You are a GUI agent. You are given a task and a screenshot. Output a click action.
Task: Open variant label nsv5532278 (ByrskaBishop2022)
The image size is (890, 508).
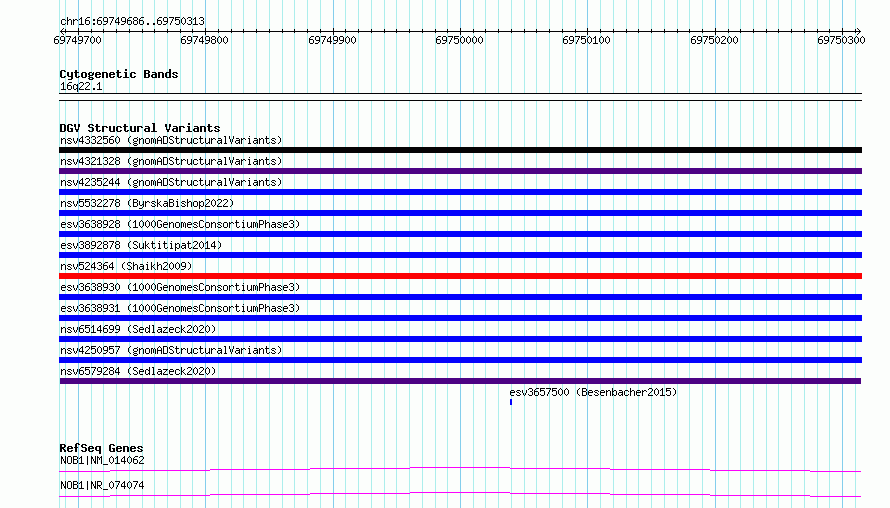(x=147, y=203)
